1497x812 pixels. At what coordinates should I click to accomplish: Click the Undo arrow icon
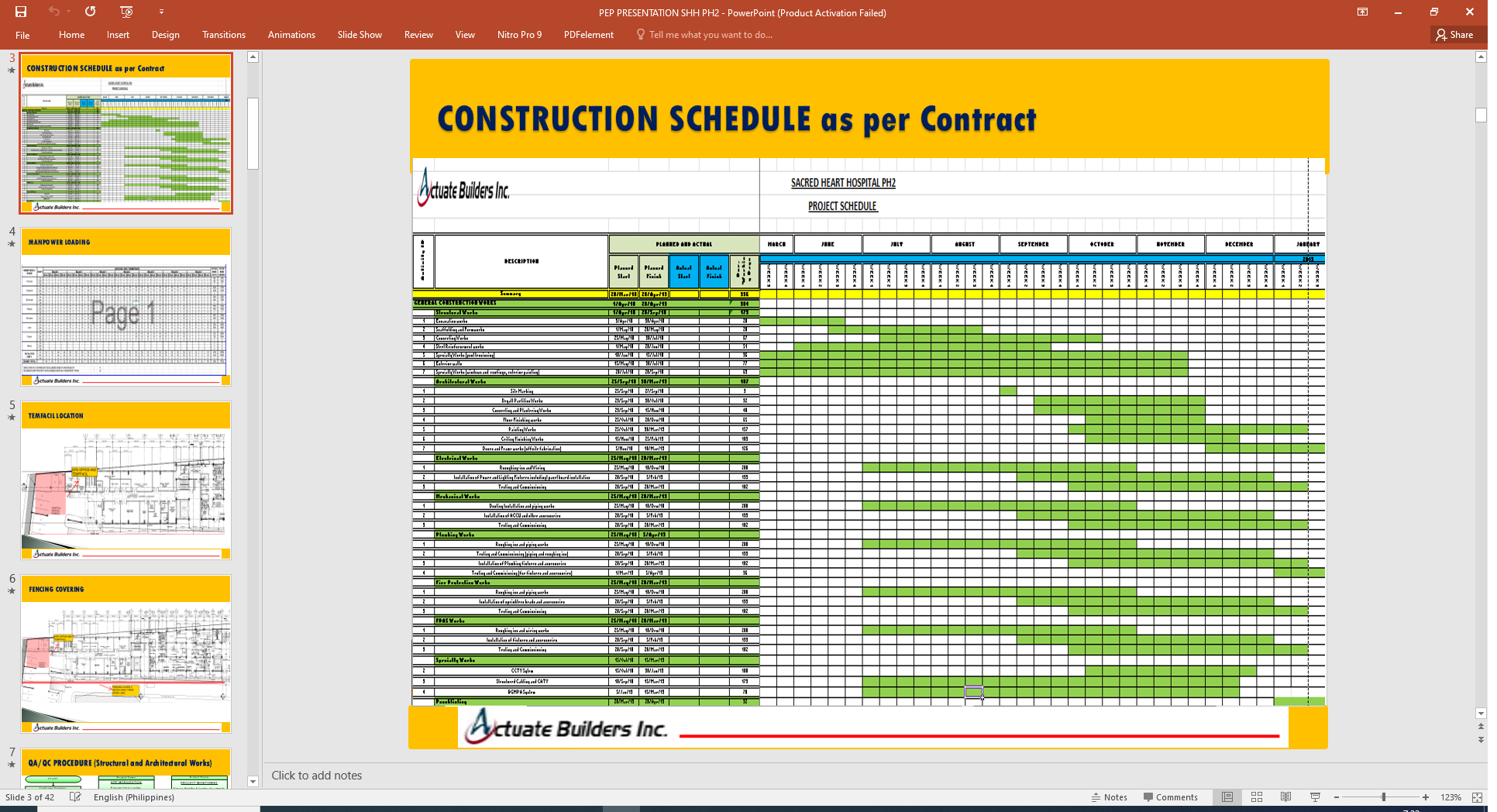pyautogui.click(x=53, y=12)
